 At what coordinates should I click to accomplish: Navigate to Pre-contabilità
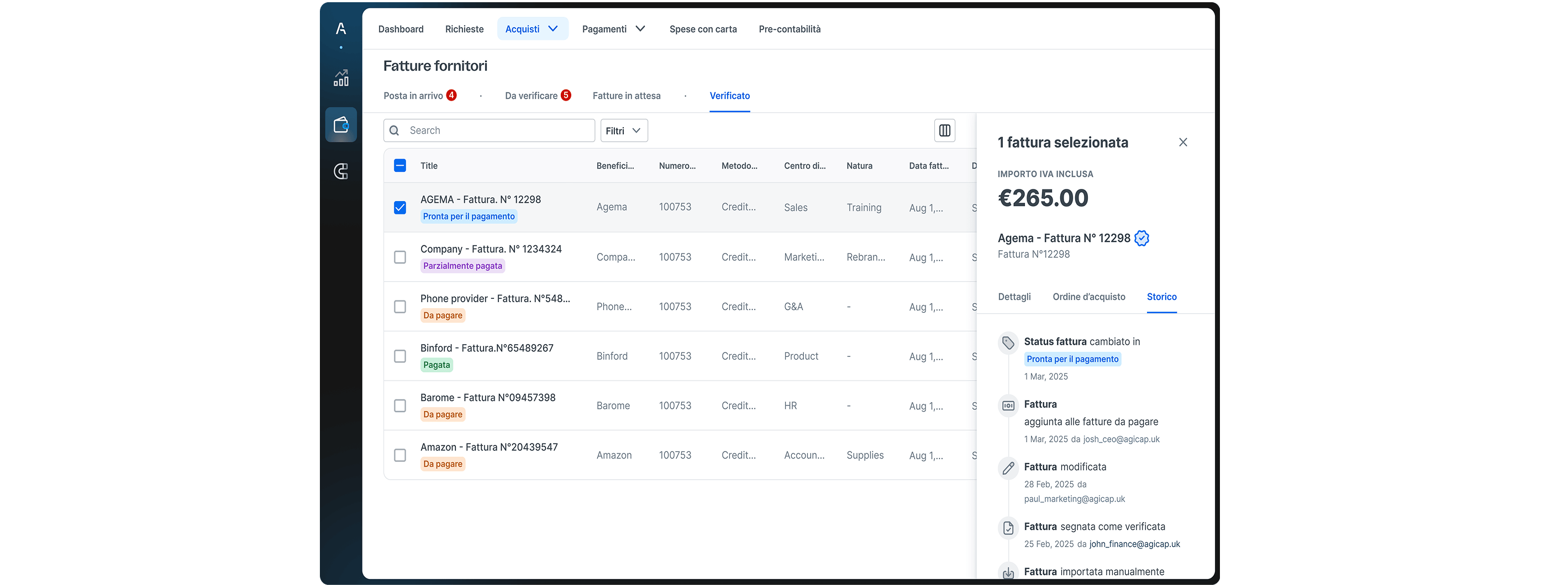coord(790,29)
